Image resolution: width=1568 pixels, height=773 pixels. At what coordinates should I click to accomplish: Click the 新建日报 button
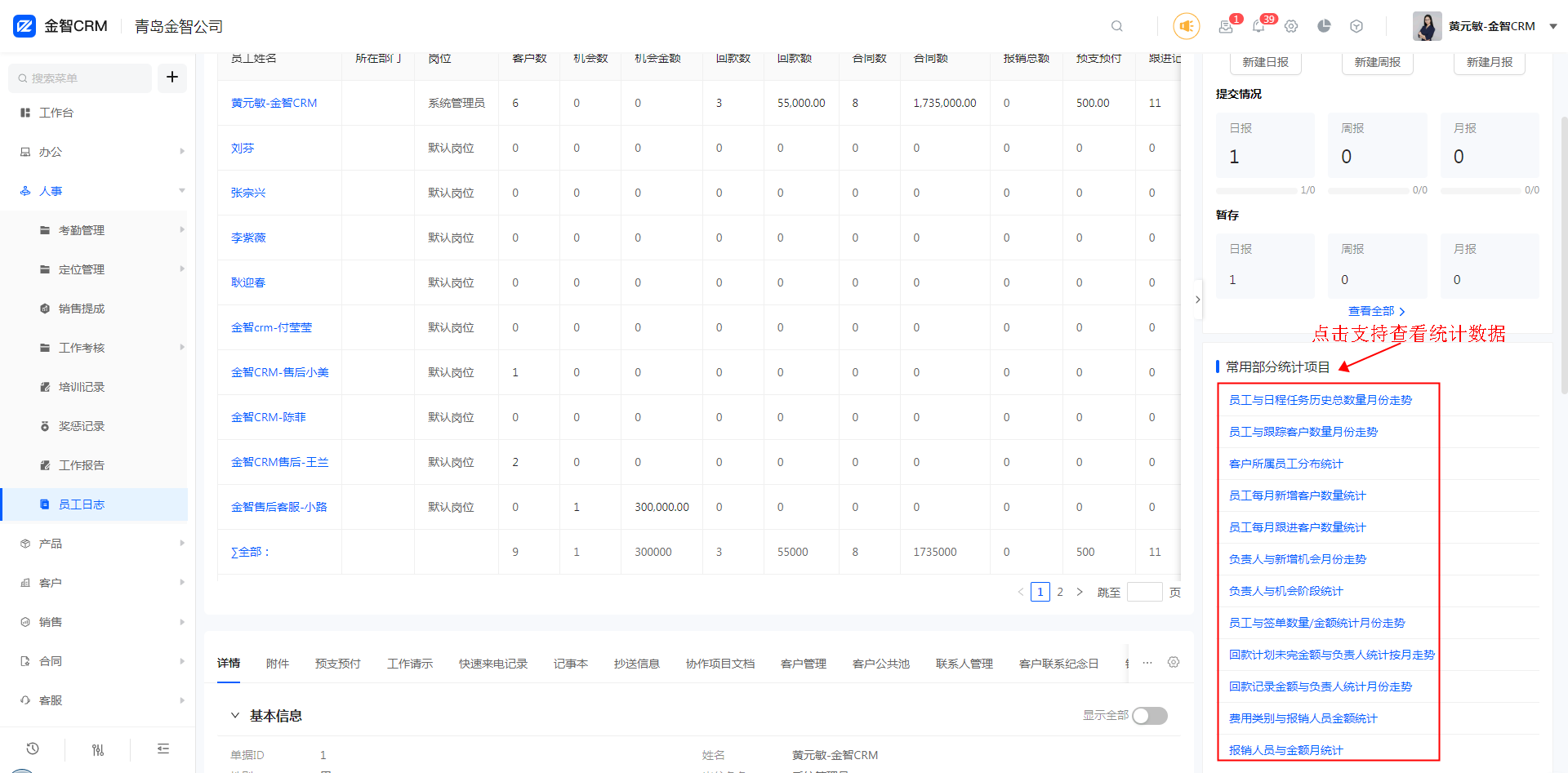1265,62
